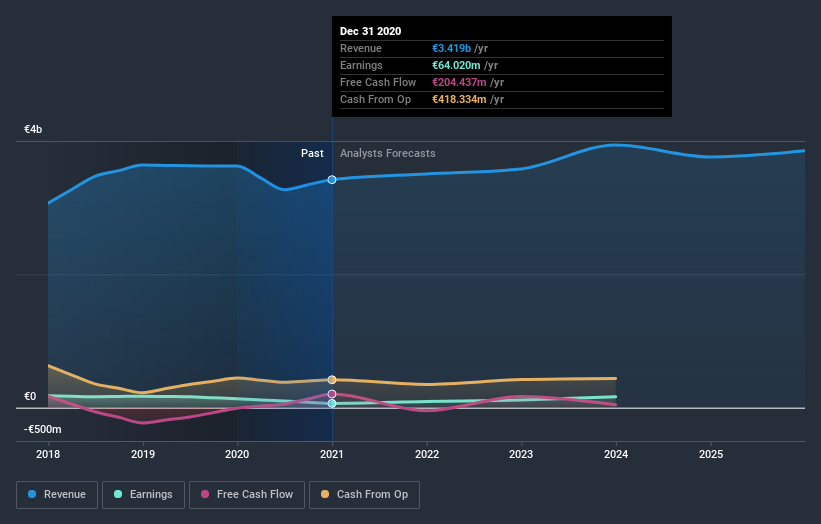Click the €0 y-axis label

pyautogui.click(x=30, y=396)
